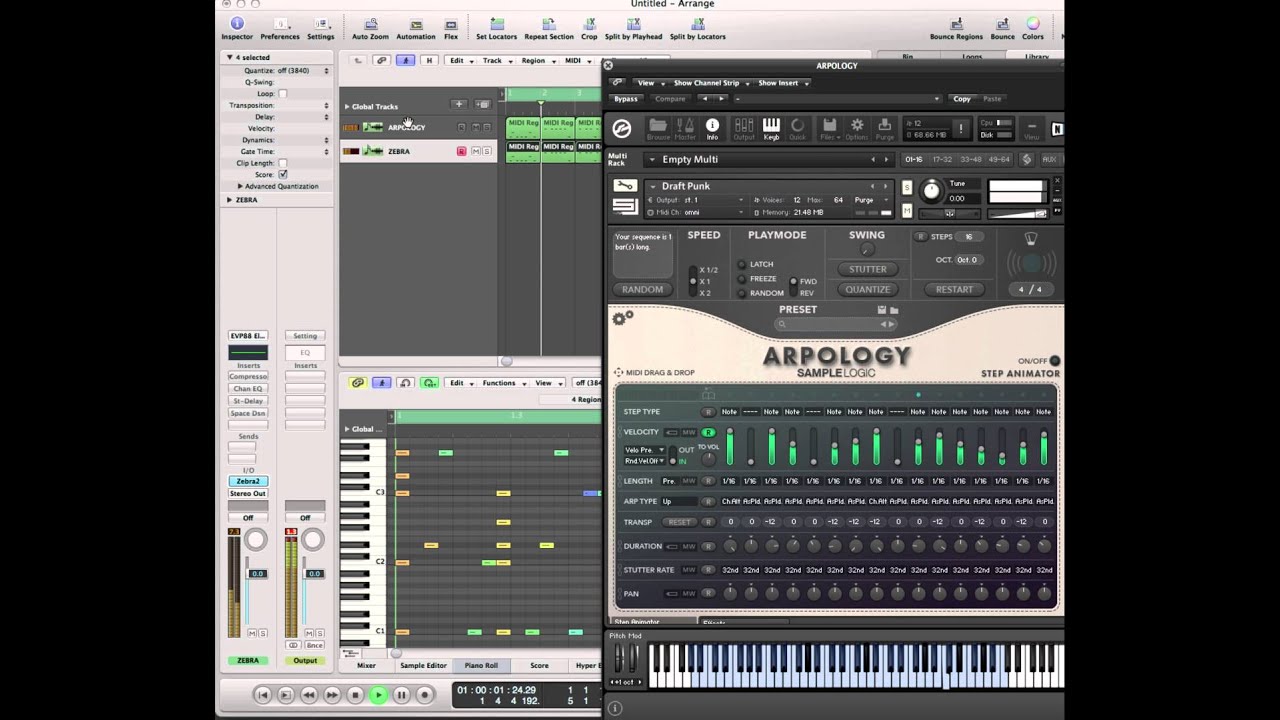Viewport: 1280px width, 720px height.
Task: Add a new track with plus button
Action: click(x=459, y=105)
